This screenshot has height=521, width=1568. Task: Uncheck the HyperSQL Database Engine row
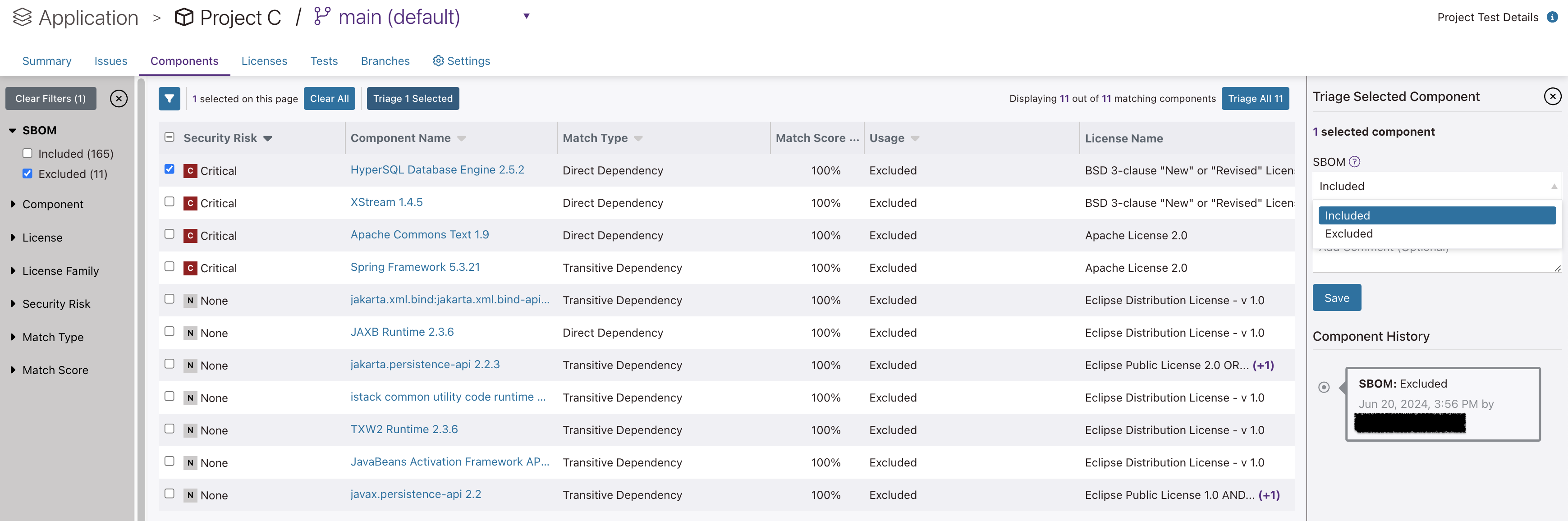[x=169, y=169]
